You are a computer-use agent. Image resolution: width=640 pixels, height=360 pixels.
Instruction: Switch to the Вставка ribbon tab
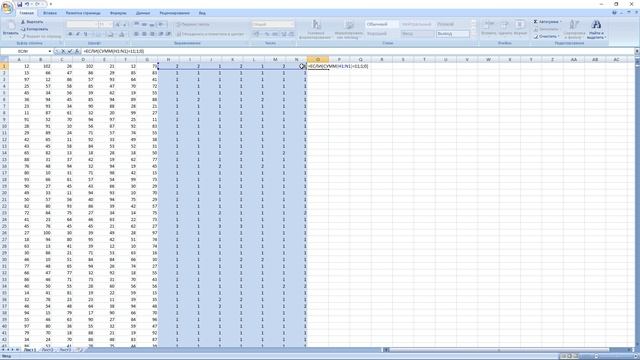pos(50,13)
